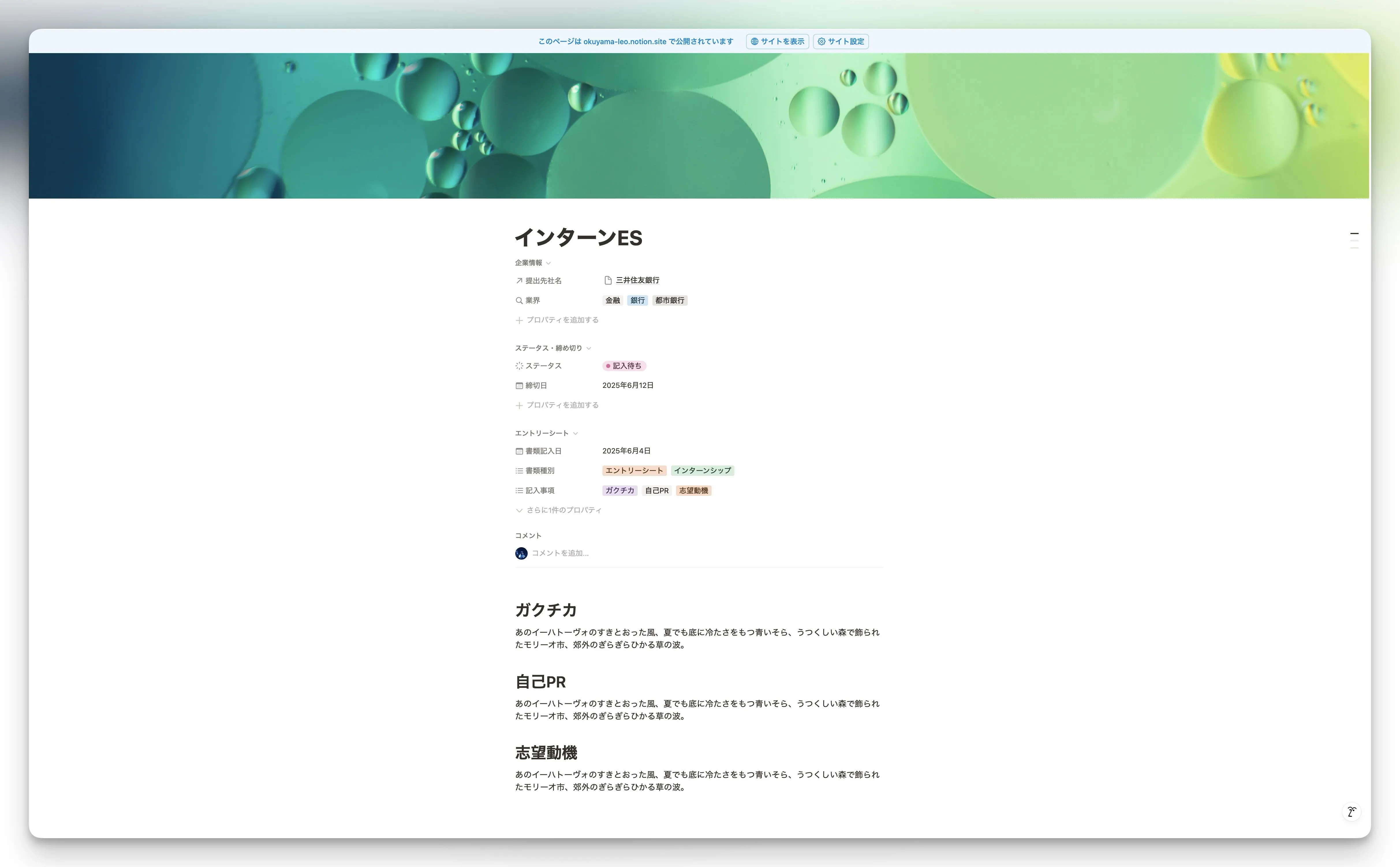
Task: Click the Notion logo at bottom right
Action: tap(1352, 811)
